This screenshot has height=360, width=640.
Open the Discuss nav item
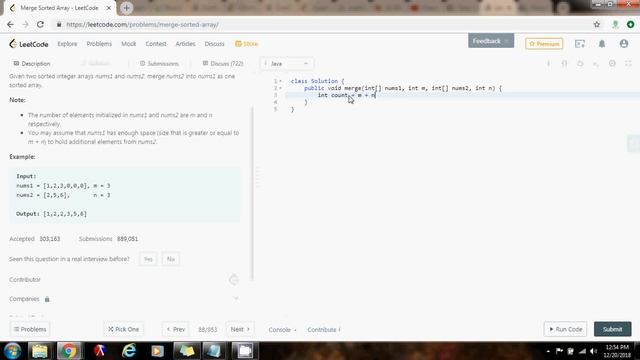coord(215,44)
